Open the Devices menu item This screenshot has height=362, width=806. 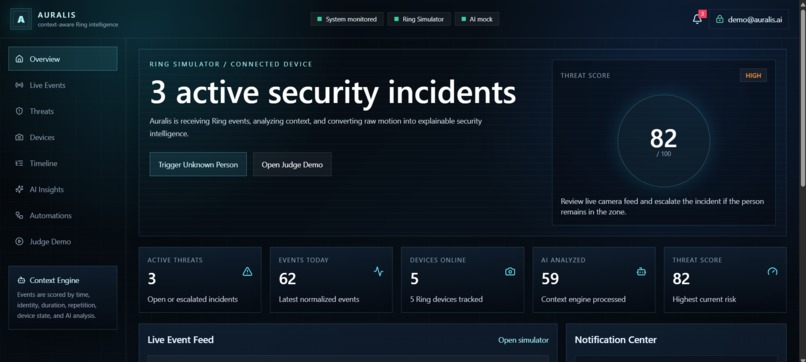point(63,137)
